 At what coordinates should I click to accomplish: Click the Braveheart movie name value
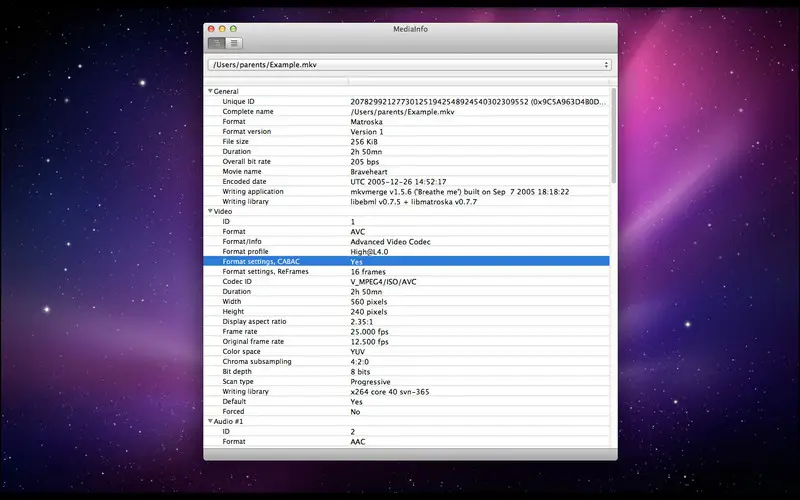coord(369,171)
